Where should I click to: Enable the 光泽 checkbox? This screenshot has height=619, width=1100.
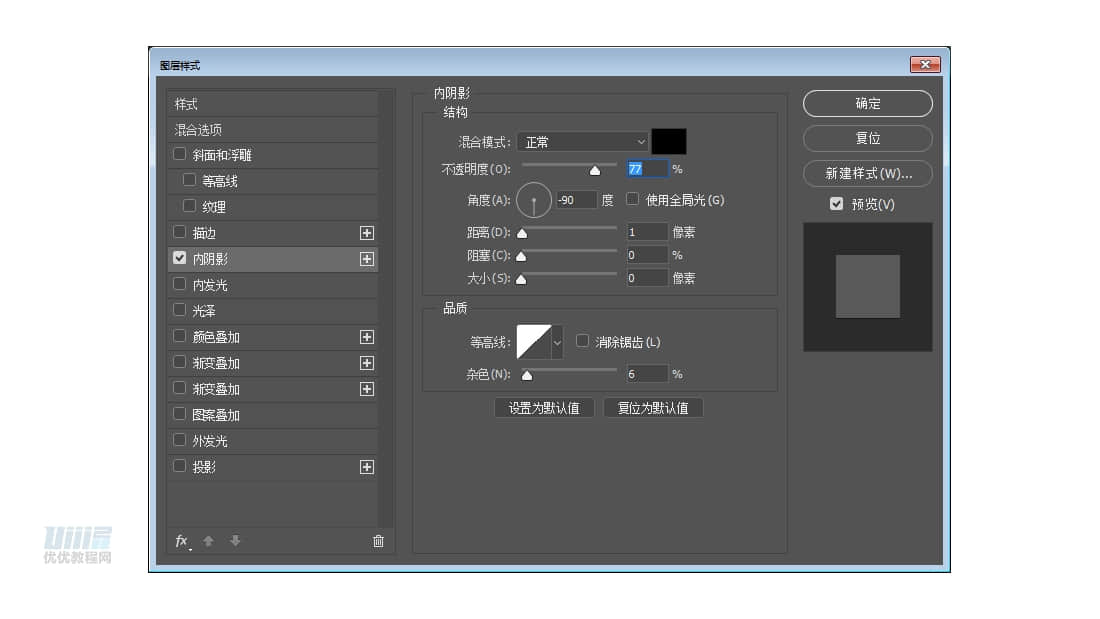180,310
